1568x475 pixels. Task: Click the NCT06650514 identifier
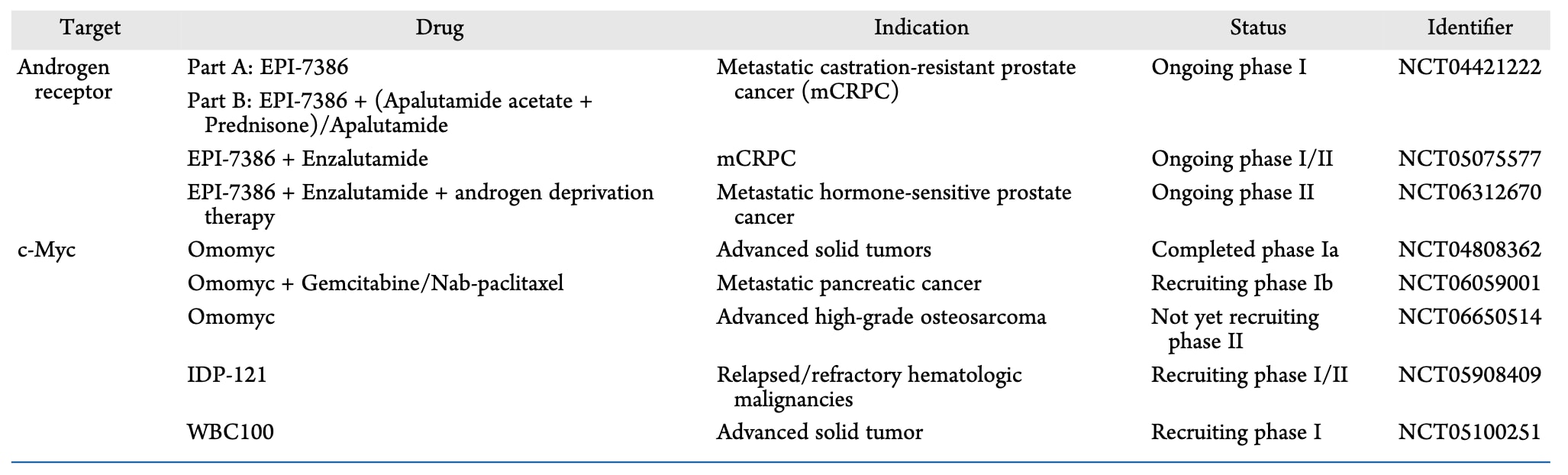[1469, 317]
